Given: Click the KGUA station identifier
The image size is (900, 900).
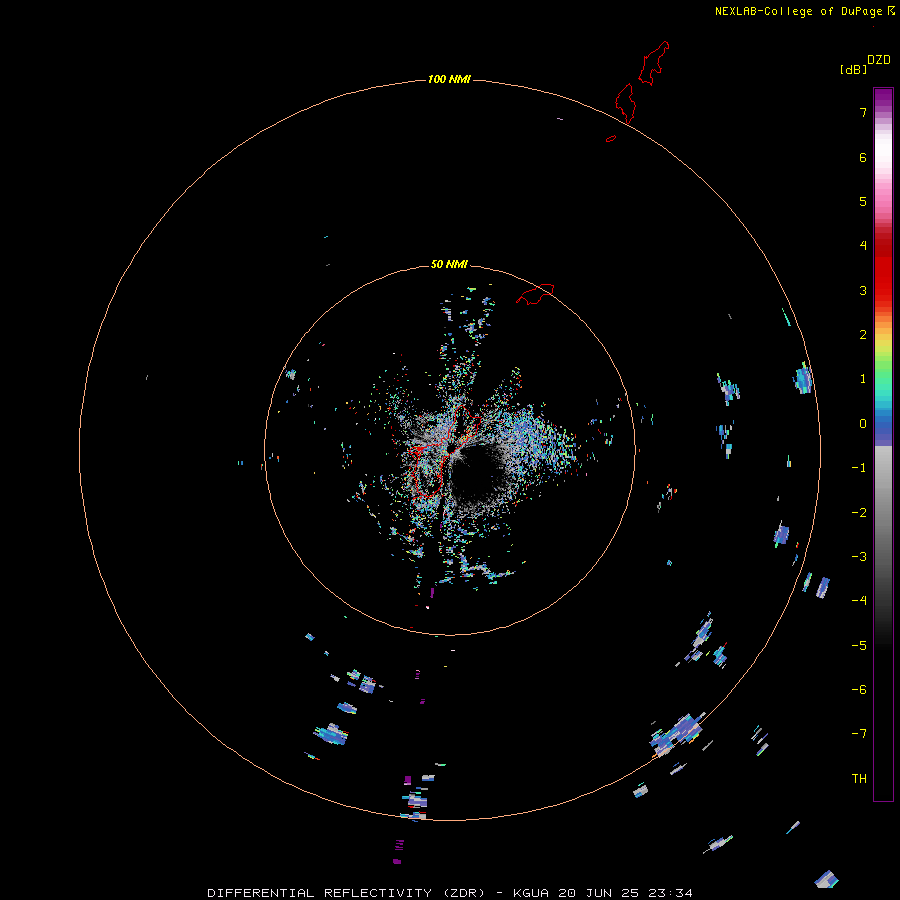Looking at the screenshot, I should (x=530, y=893).
